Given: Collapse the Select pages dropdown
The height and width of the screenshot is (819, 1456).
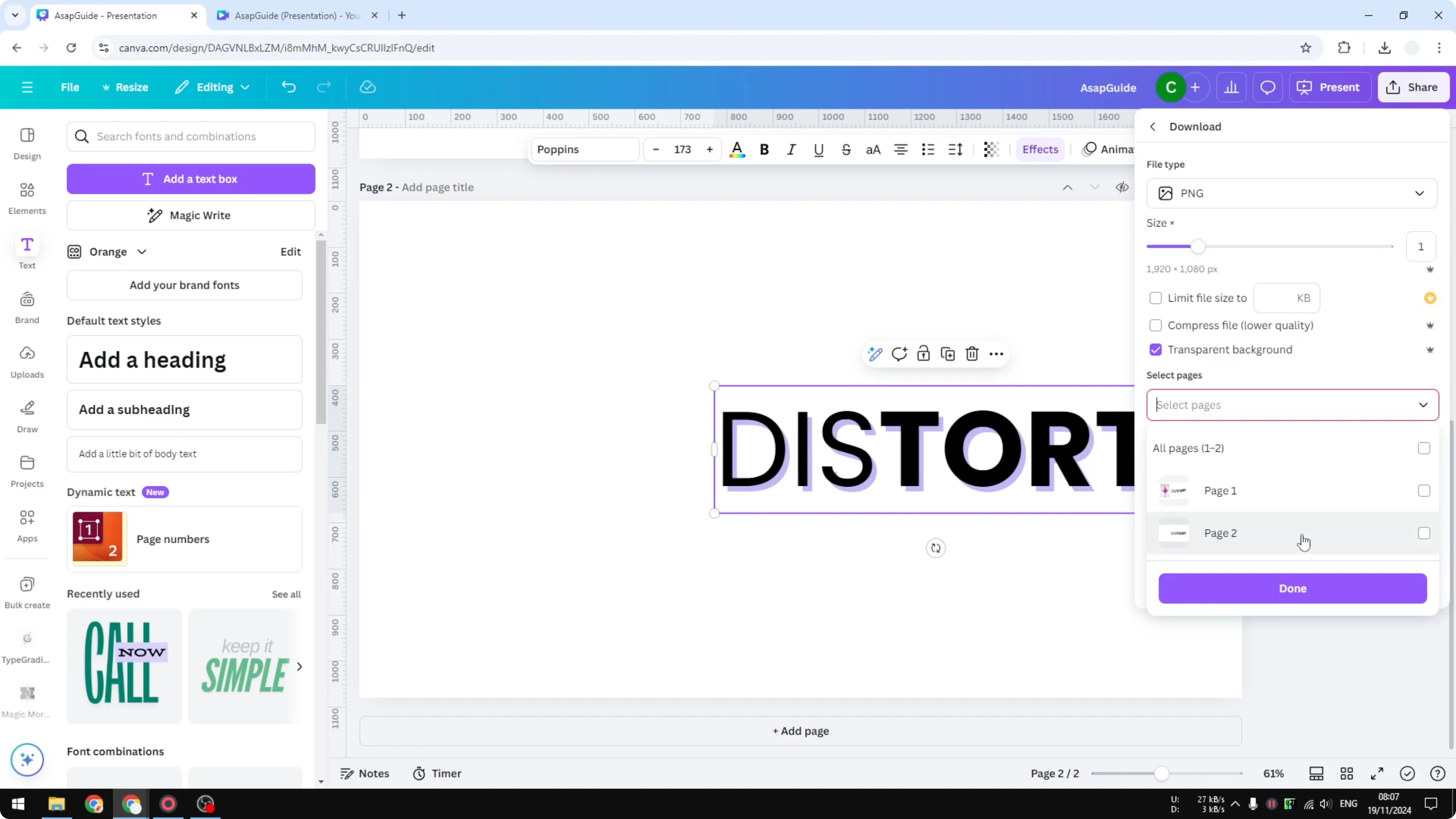Looking at the screenshot, I should [1423, 405].
